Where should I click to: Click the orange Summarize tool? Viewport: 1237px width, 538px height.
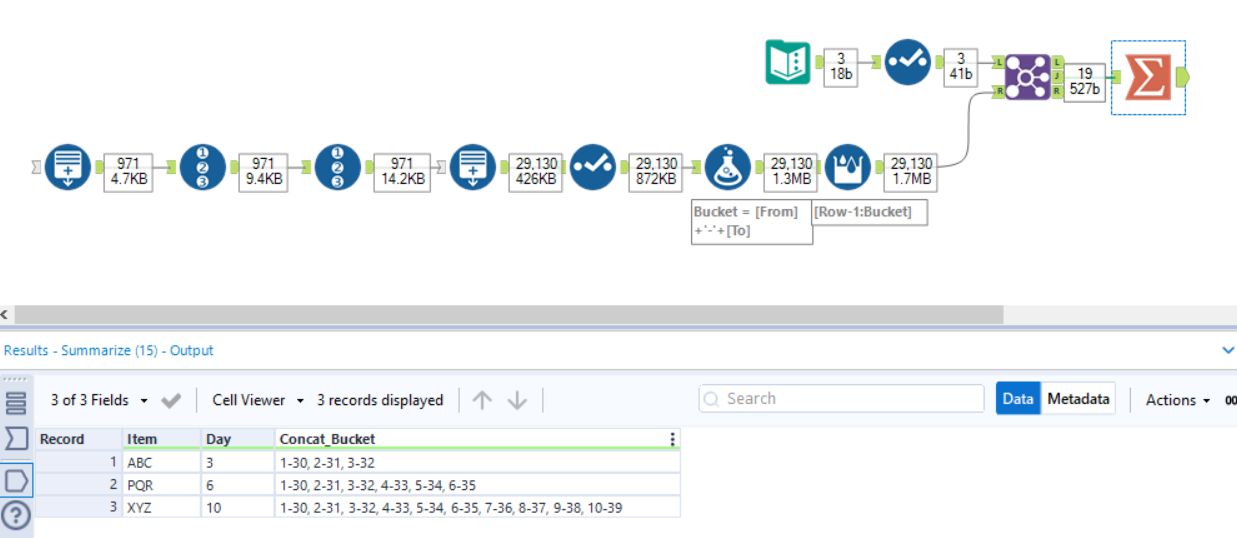click(x=1148, y=77)
